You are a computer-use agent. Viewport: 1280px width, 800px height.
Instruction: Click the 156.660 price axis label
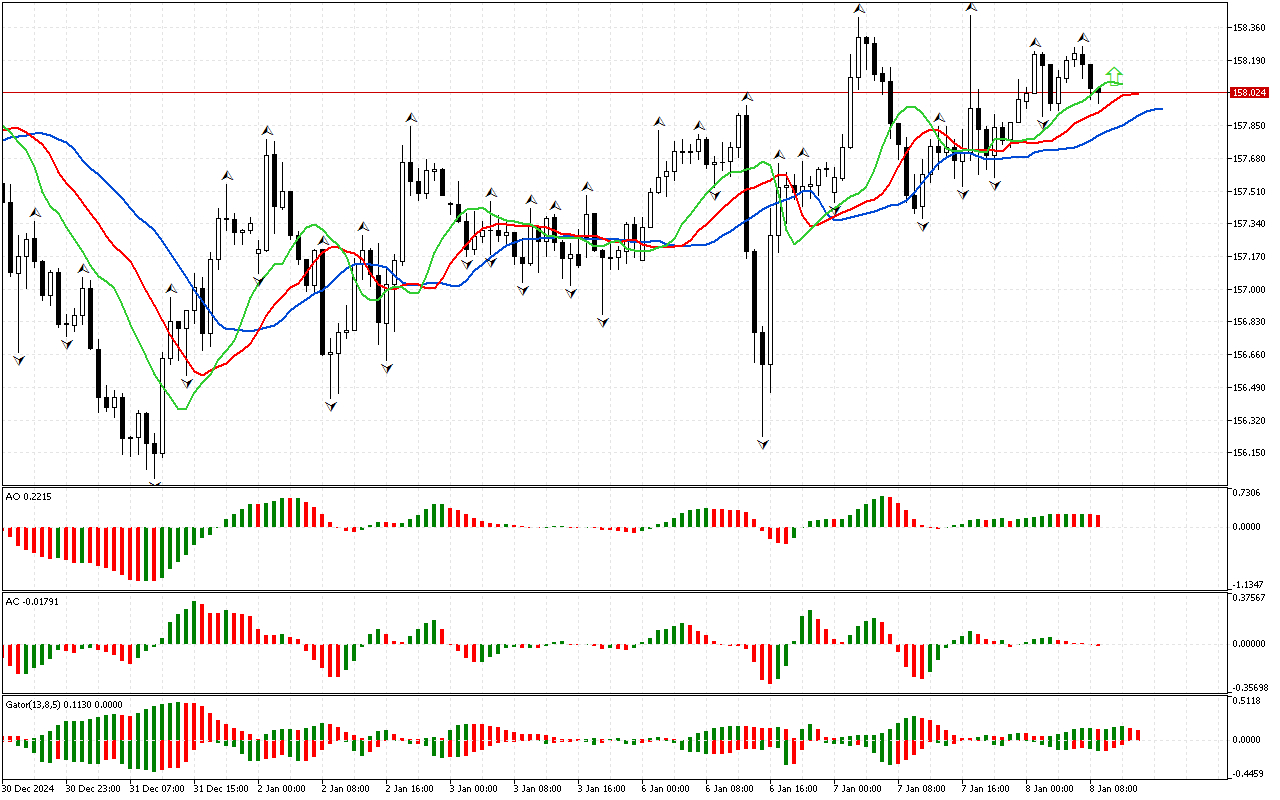coord(1250,355)
